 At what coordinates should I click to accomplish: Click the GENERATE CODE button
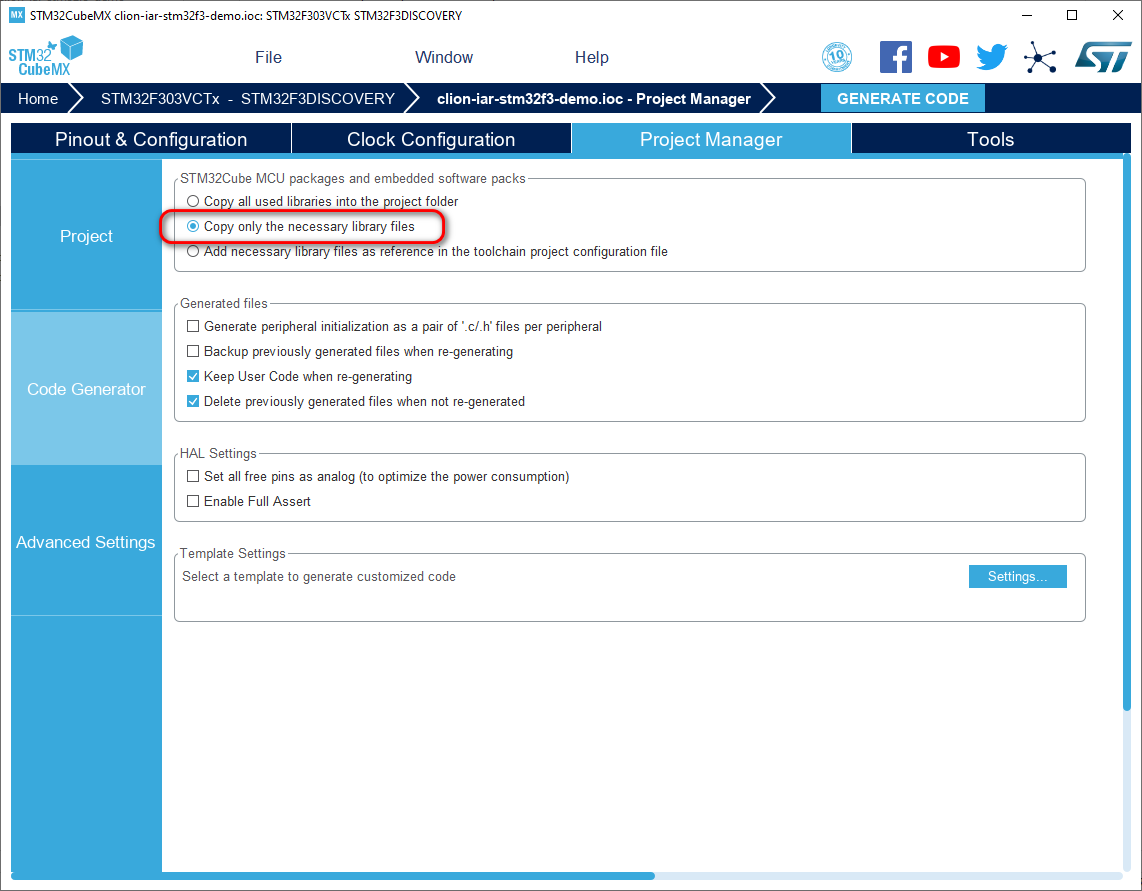[902, 98]
